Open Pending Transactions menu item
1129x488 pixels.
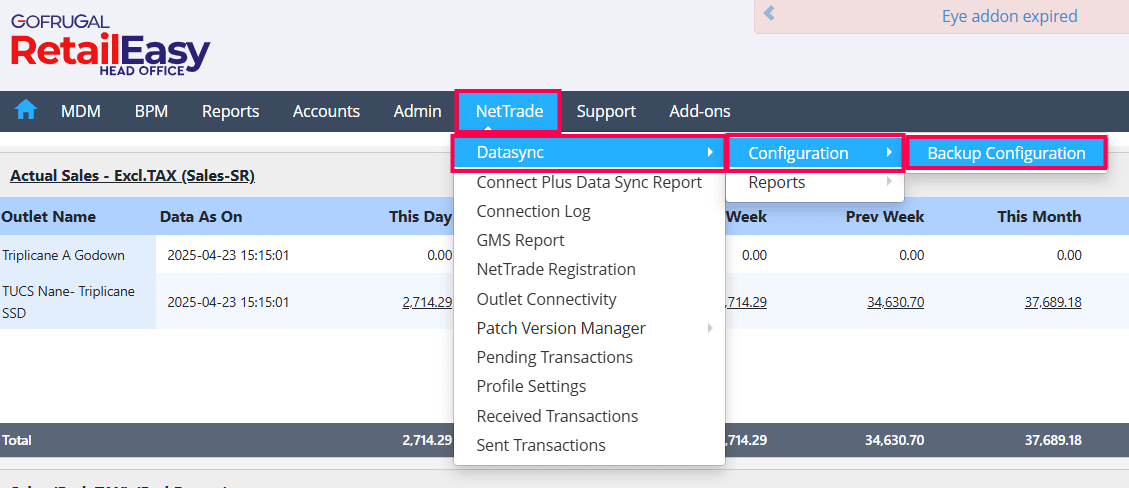point(554,357)
